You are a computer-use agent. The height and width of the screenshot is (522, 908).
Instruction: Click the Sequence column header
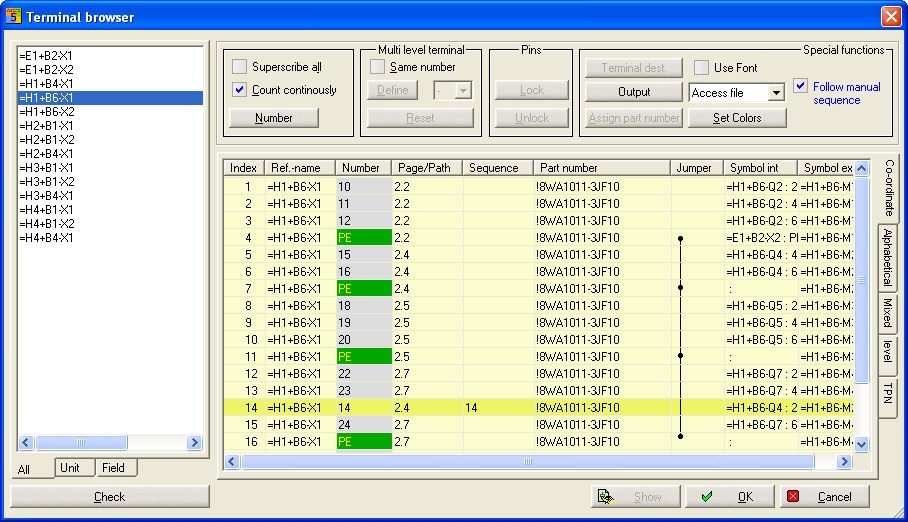click(498, 168)
